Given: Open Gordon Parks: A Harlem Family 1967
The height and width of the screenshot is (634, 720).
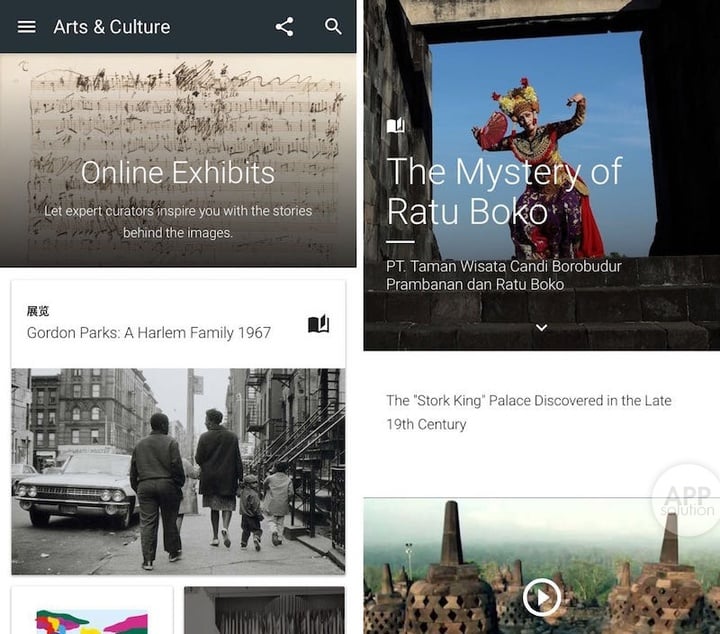Looking at the screenshot, I should (149, 333).
